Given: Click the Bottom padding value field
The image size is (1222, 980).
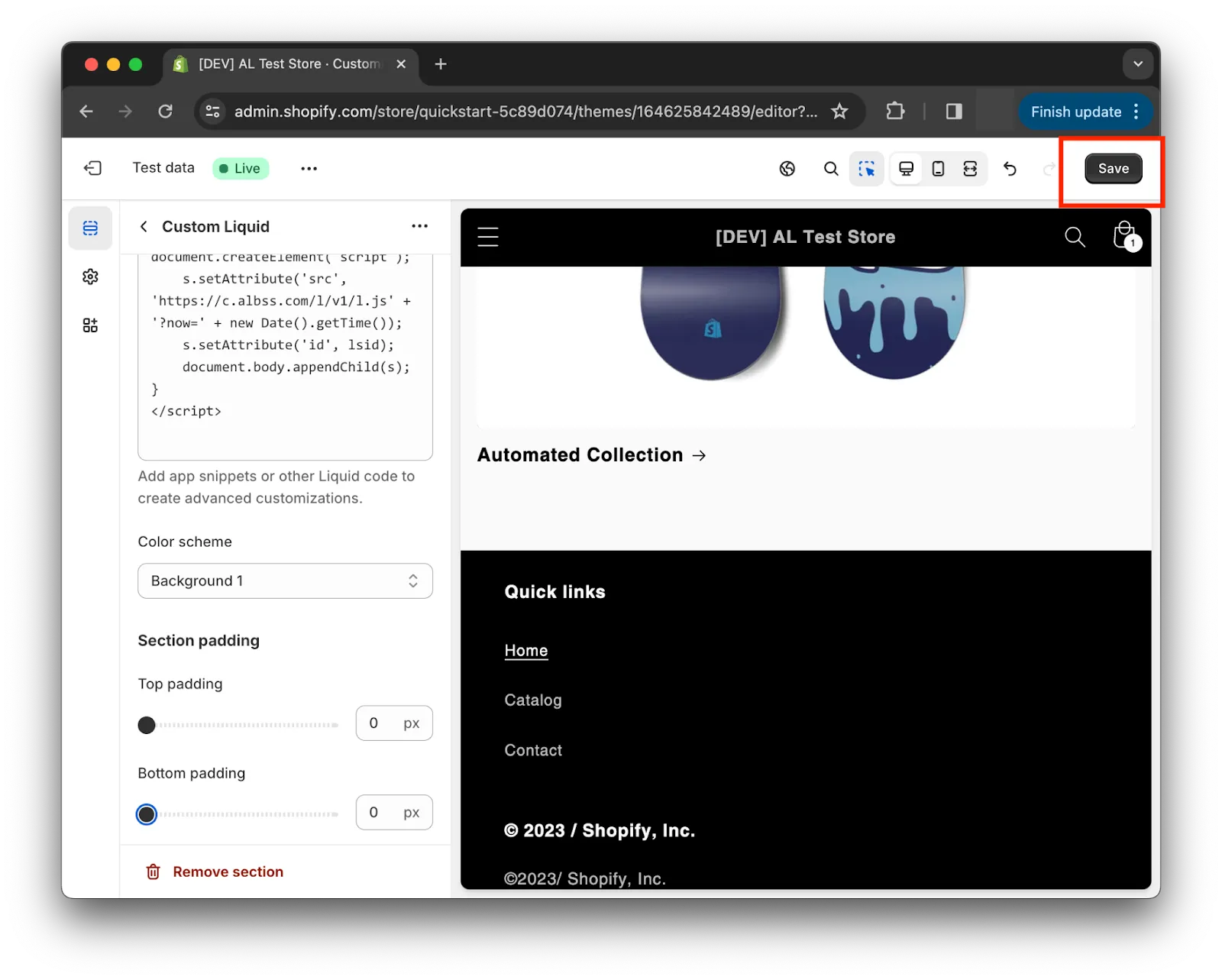Looking at the screenshot, I should point(394,813).
